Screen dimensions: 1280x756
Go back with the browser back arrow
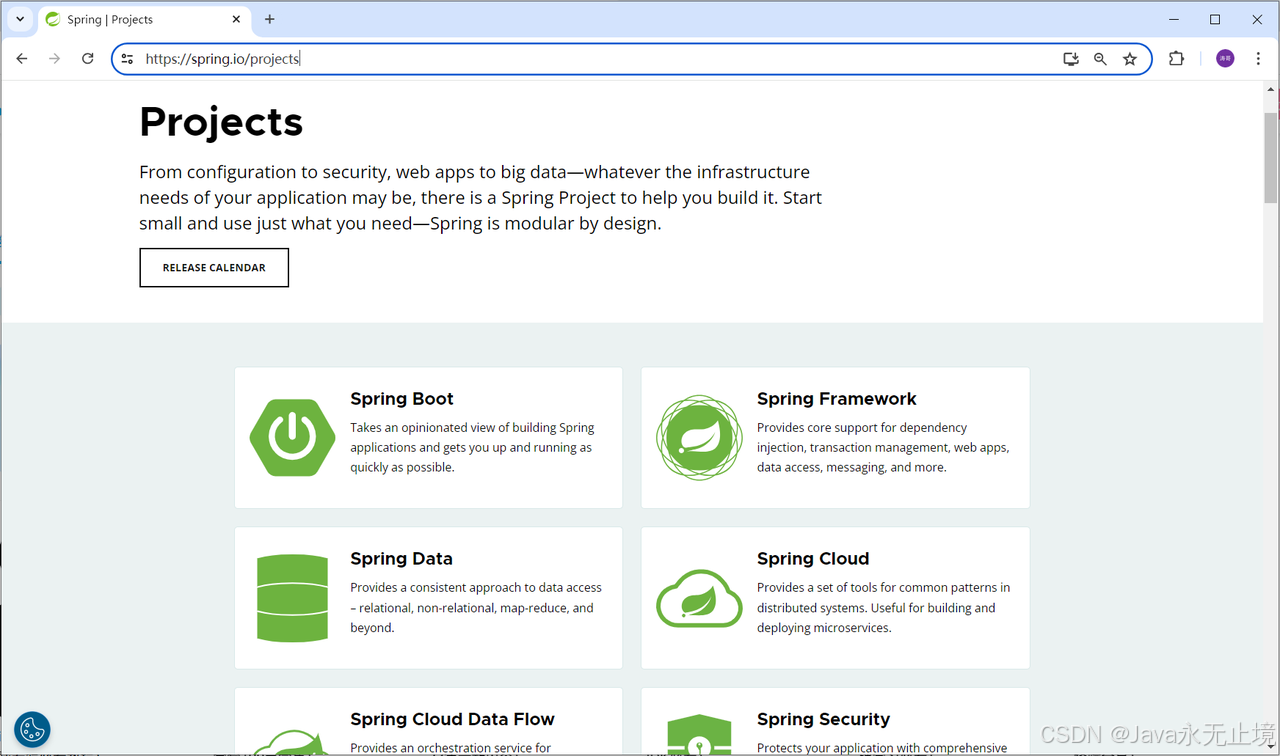[x=22, y=59]
